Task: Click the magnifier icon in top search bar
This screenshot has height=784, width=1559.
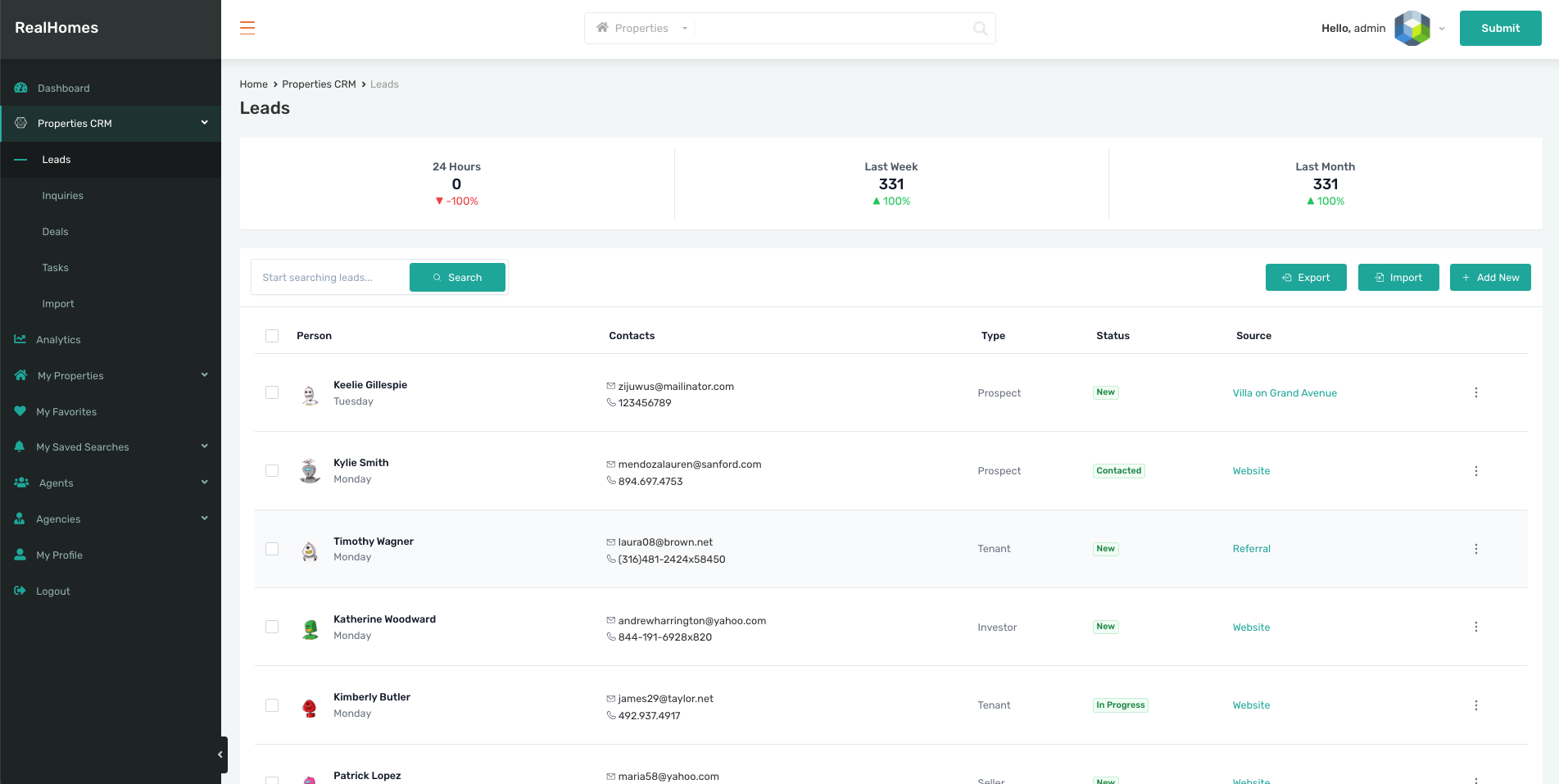Action: pos(980,29)
